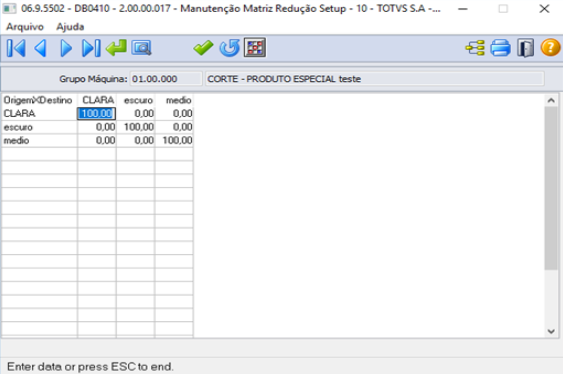Click the escuro column header
Image resolution: width=563 pixels, height=376 pixels.
coord(135,100)
